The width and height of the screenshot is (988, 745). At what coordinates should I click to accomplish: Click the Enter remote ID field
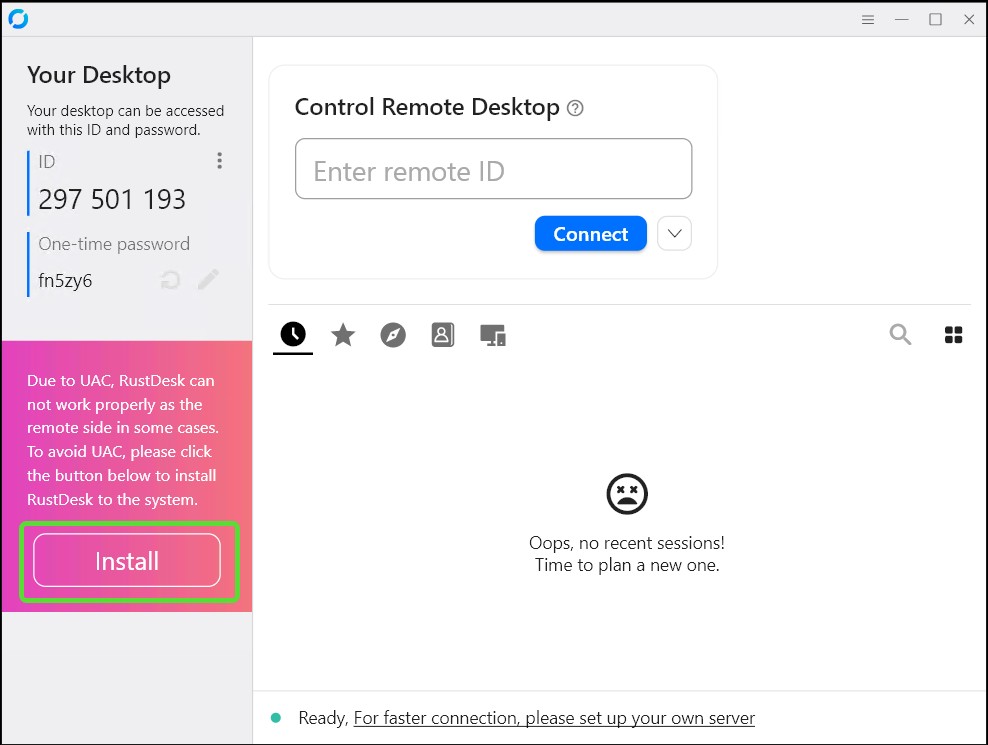pyautogui.click(x=494, y=170)
